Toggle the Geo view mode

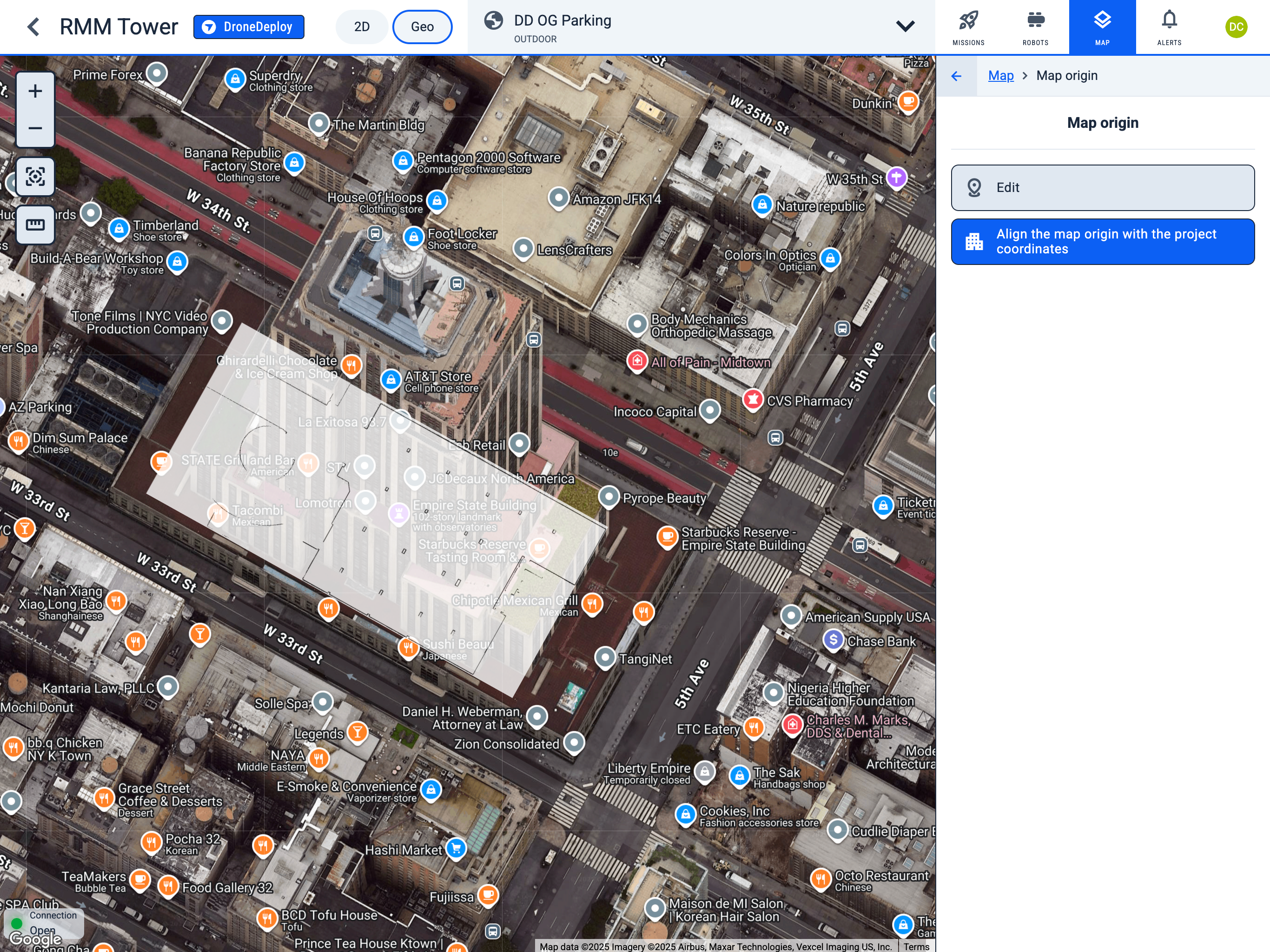(x=422, y=26)
